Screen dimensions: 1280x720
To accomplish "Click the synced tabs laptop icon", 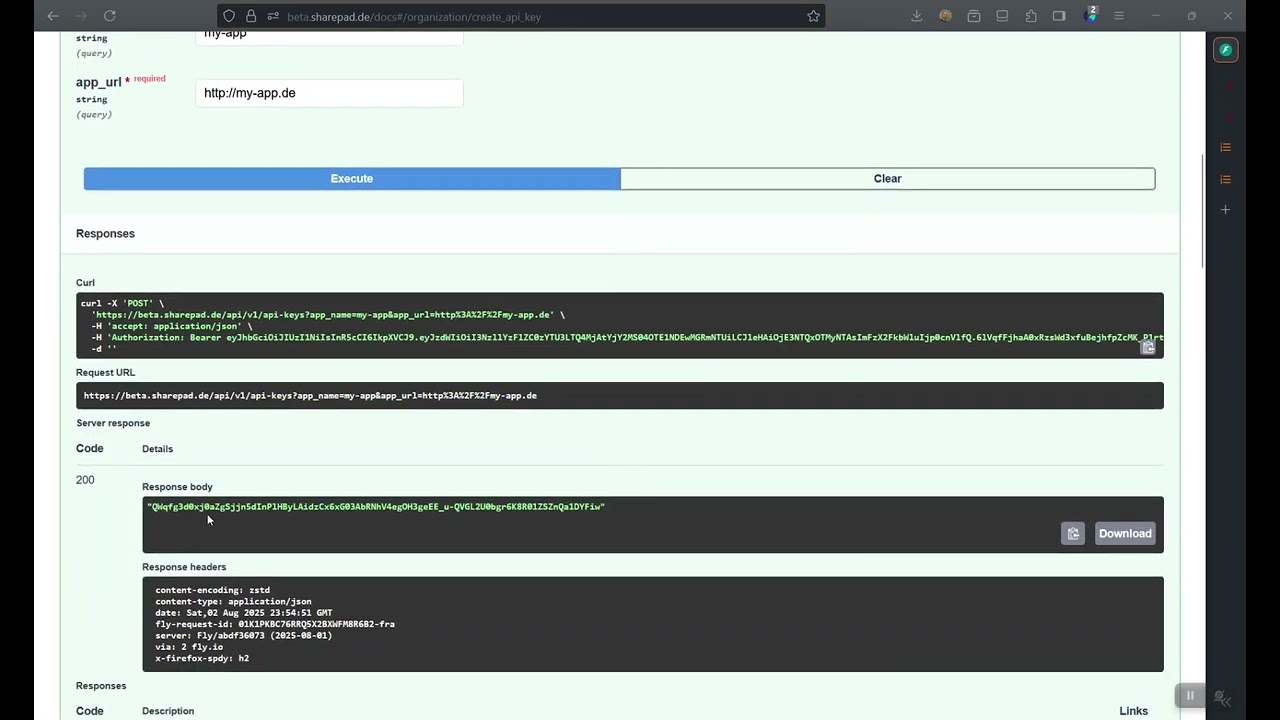I will [1002, 16].
